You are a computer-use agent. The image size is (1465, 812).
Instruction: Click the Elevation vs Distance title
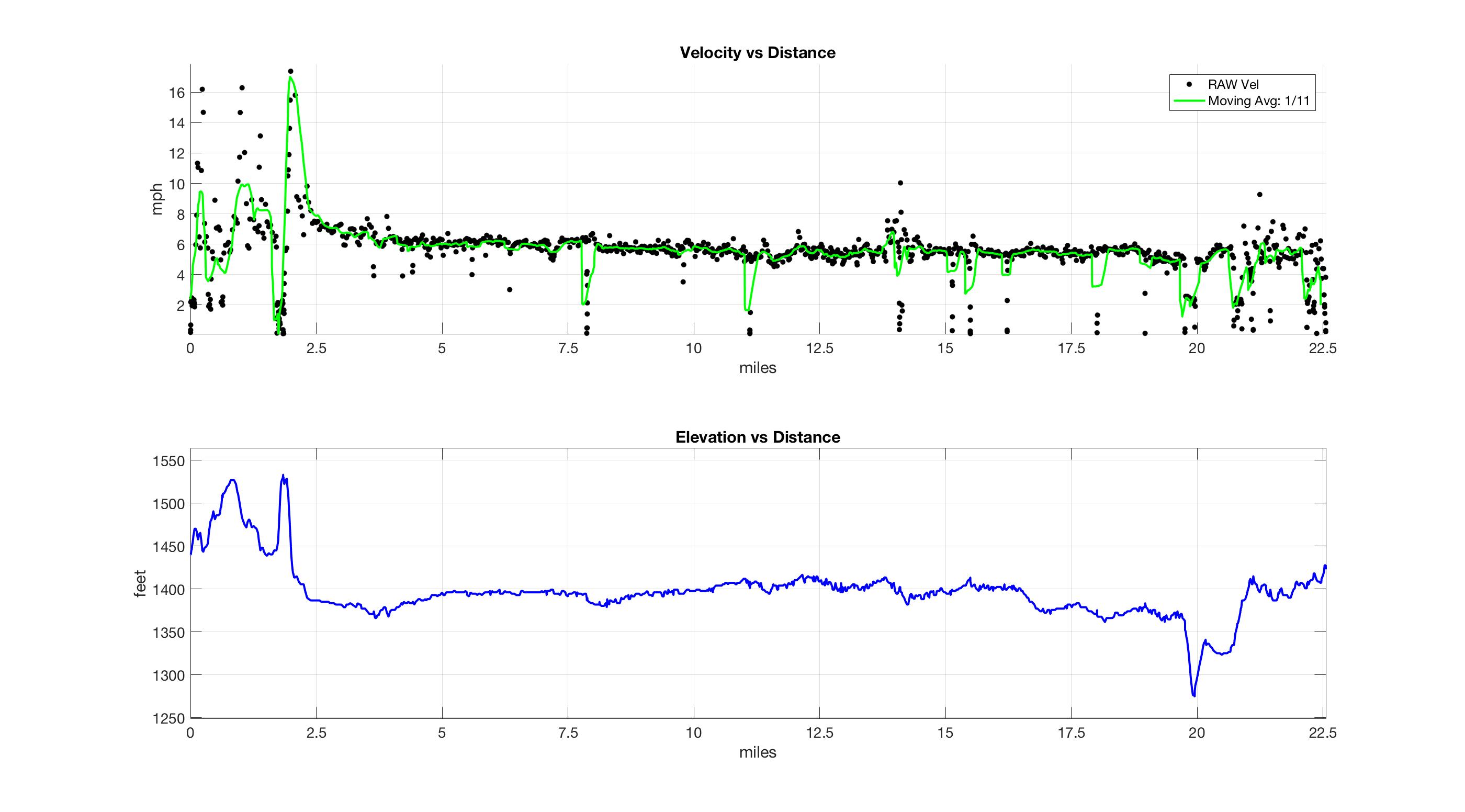point(757,437)
